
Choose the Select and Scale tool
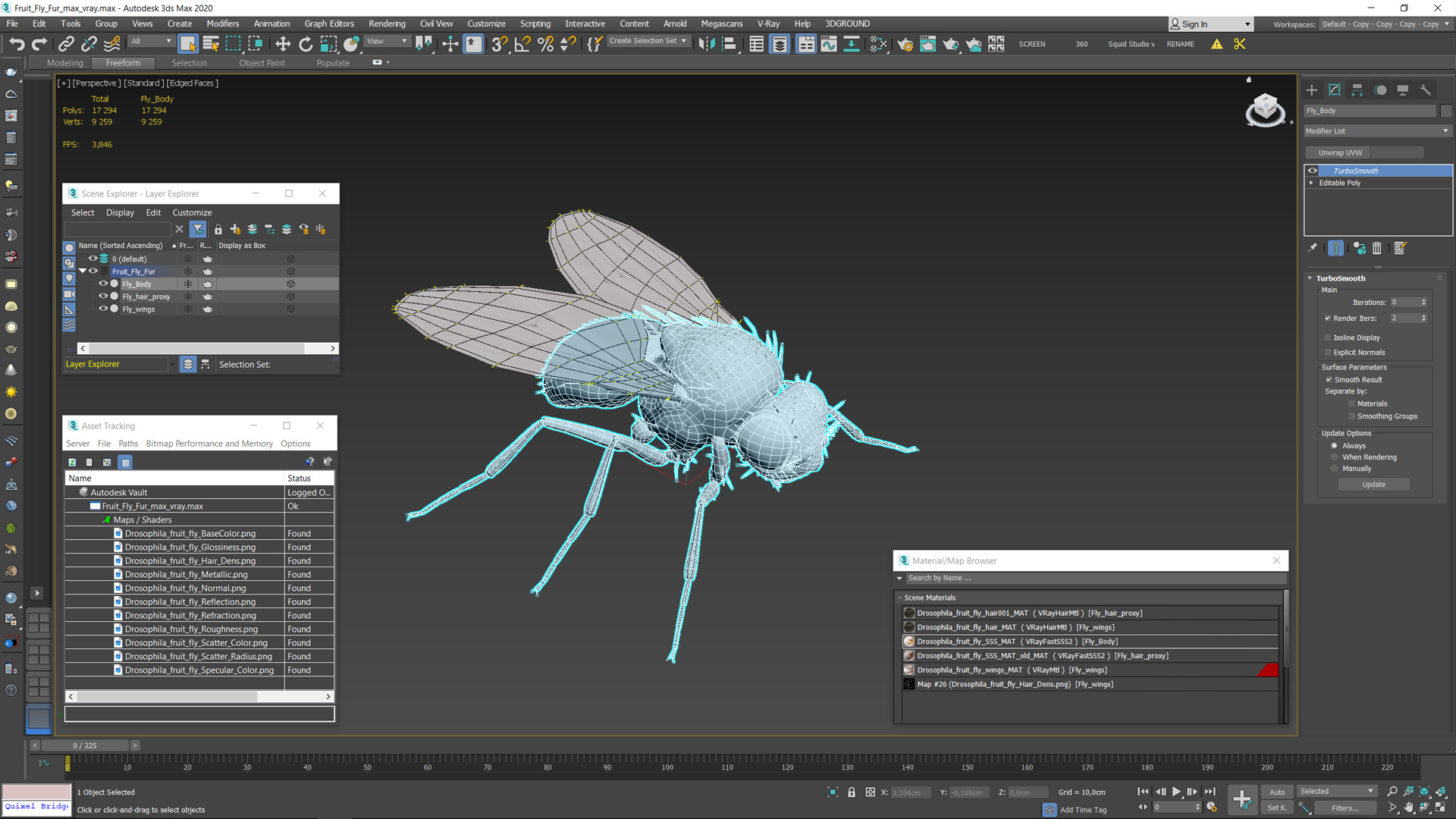point(328,44)
